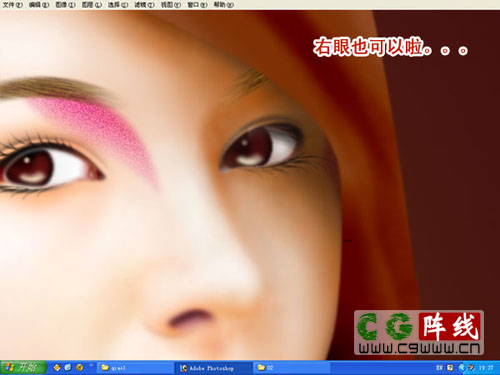The width and height of the screenshot is (500, 375).
Task: Open the 选择 (Select) menu
Action: tap(118, 5)
